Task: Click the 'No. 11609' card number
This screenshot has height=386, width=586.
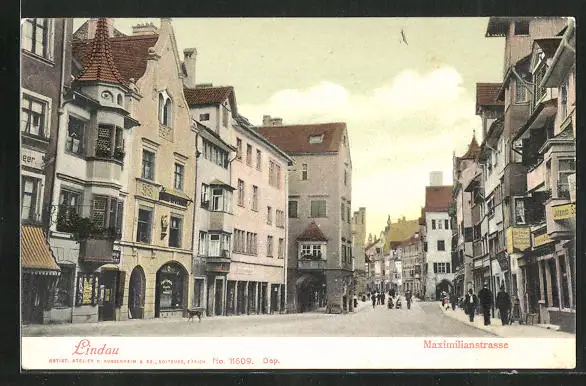Action: (233, 361)
